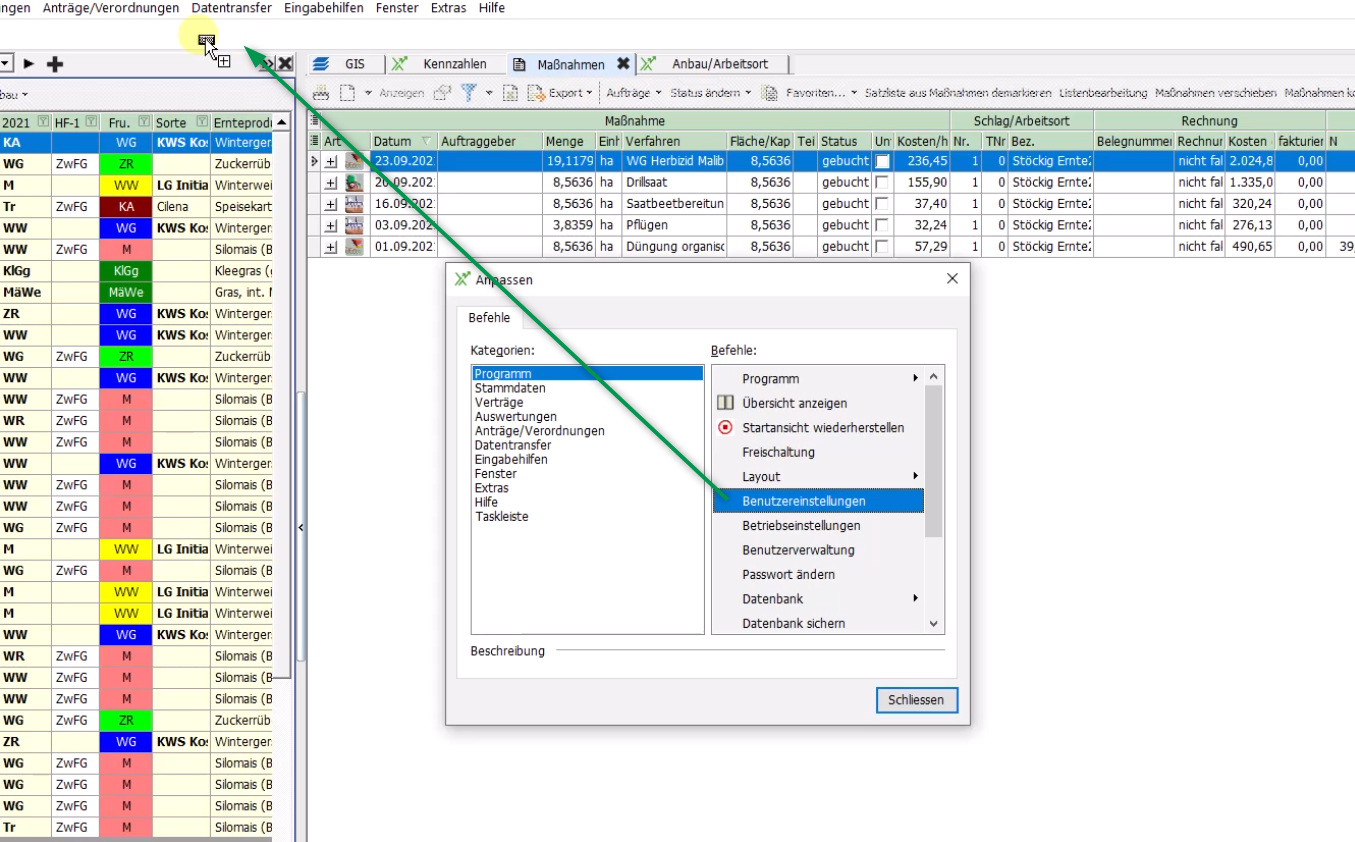Click the Übersicht anzeigen icon in Befehle list

(x=726, y=403)
